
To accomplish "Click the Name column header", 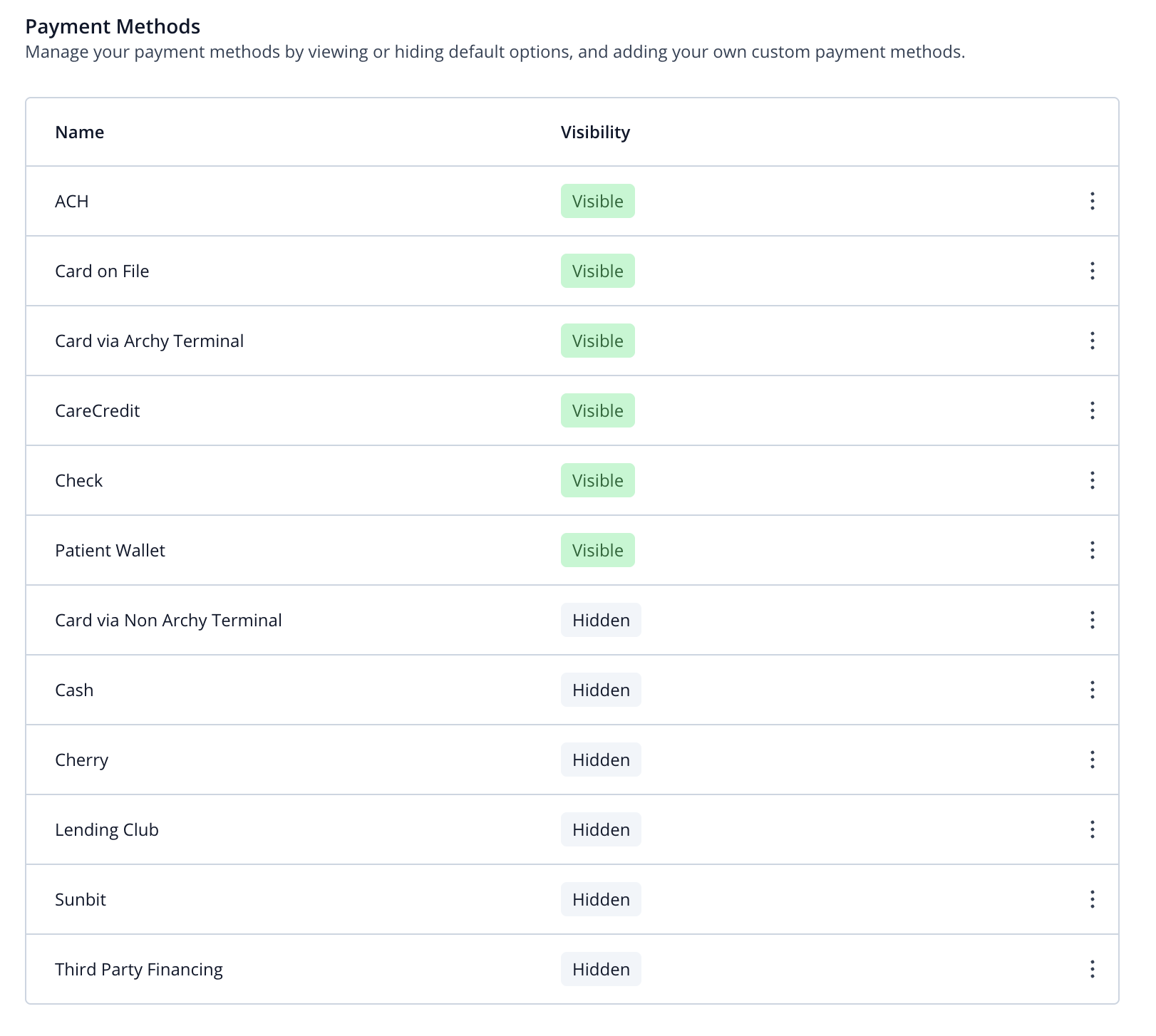I will [x=80, y=133].
